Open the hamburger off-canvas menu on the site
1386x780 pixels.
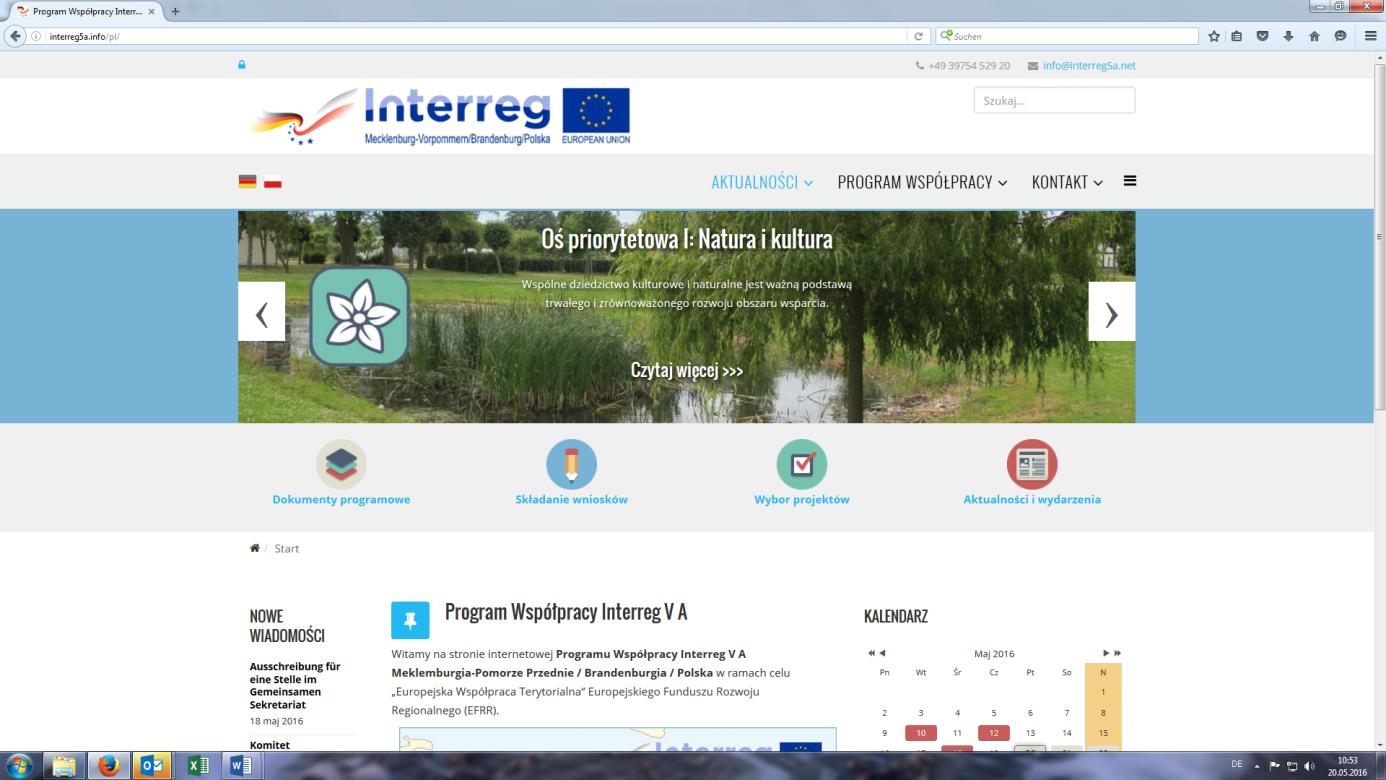[x=1130, y=181]
